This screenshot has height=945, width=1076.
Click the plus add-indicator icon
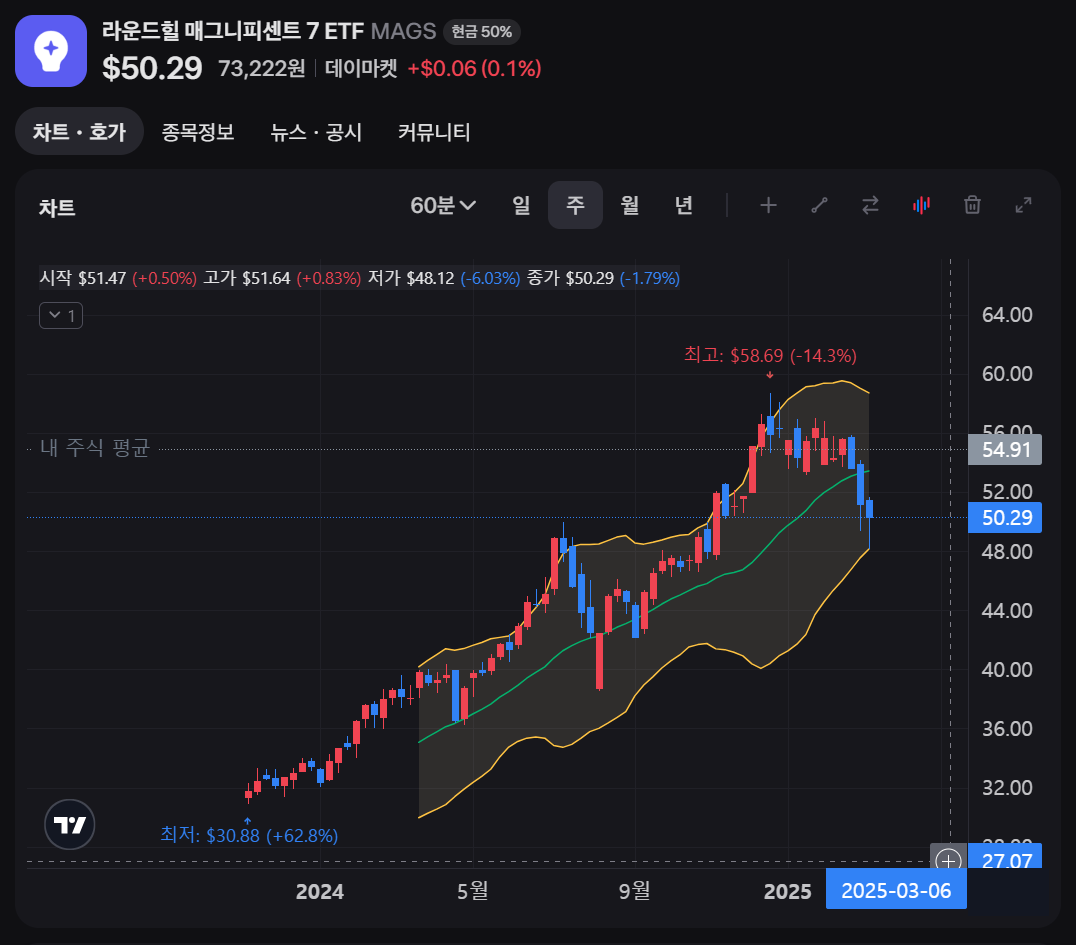point(769,205)
